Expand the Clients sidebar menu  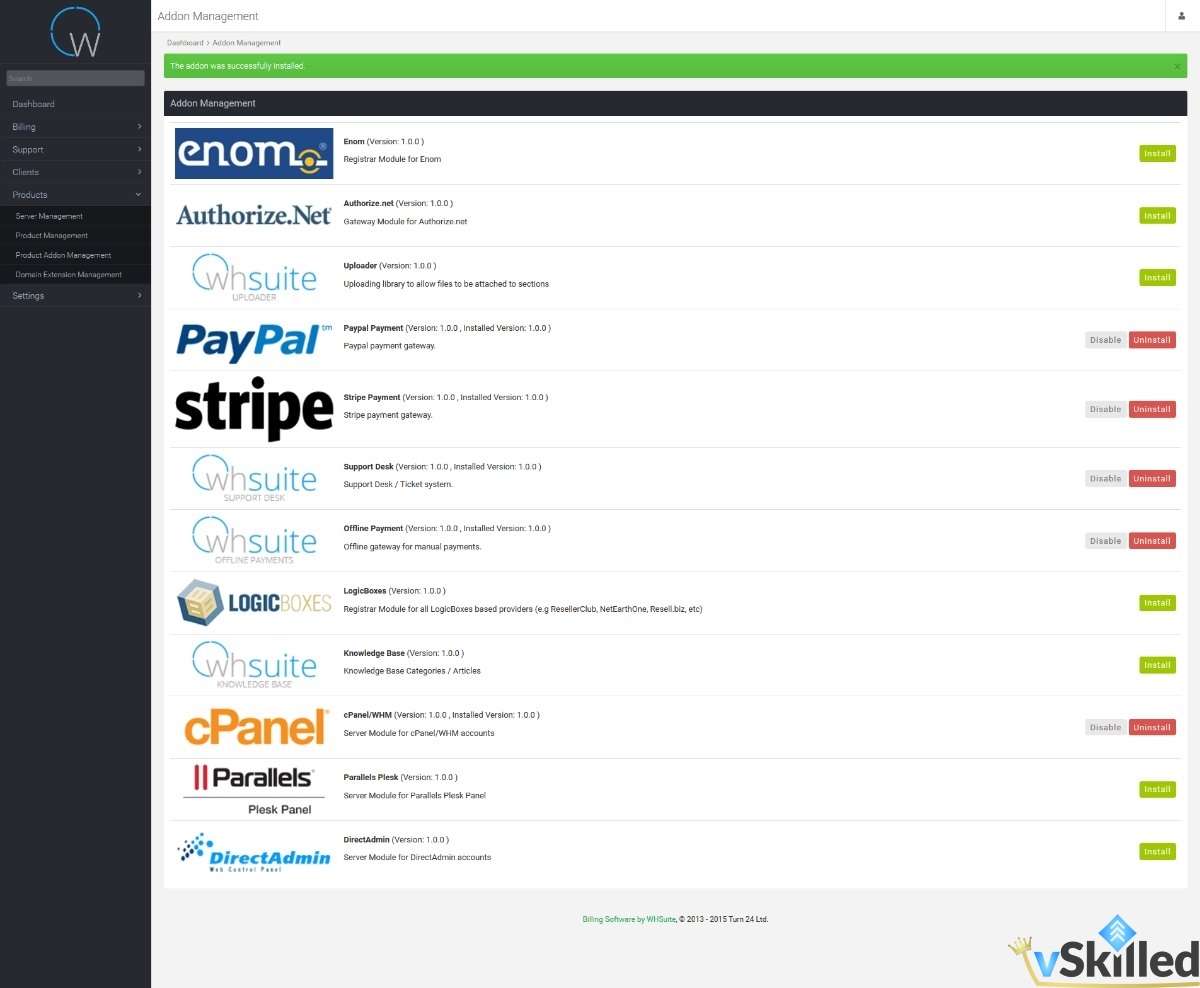(x=75, y=172)
